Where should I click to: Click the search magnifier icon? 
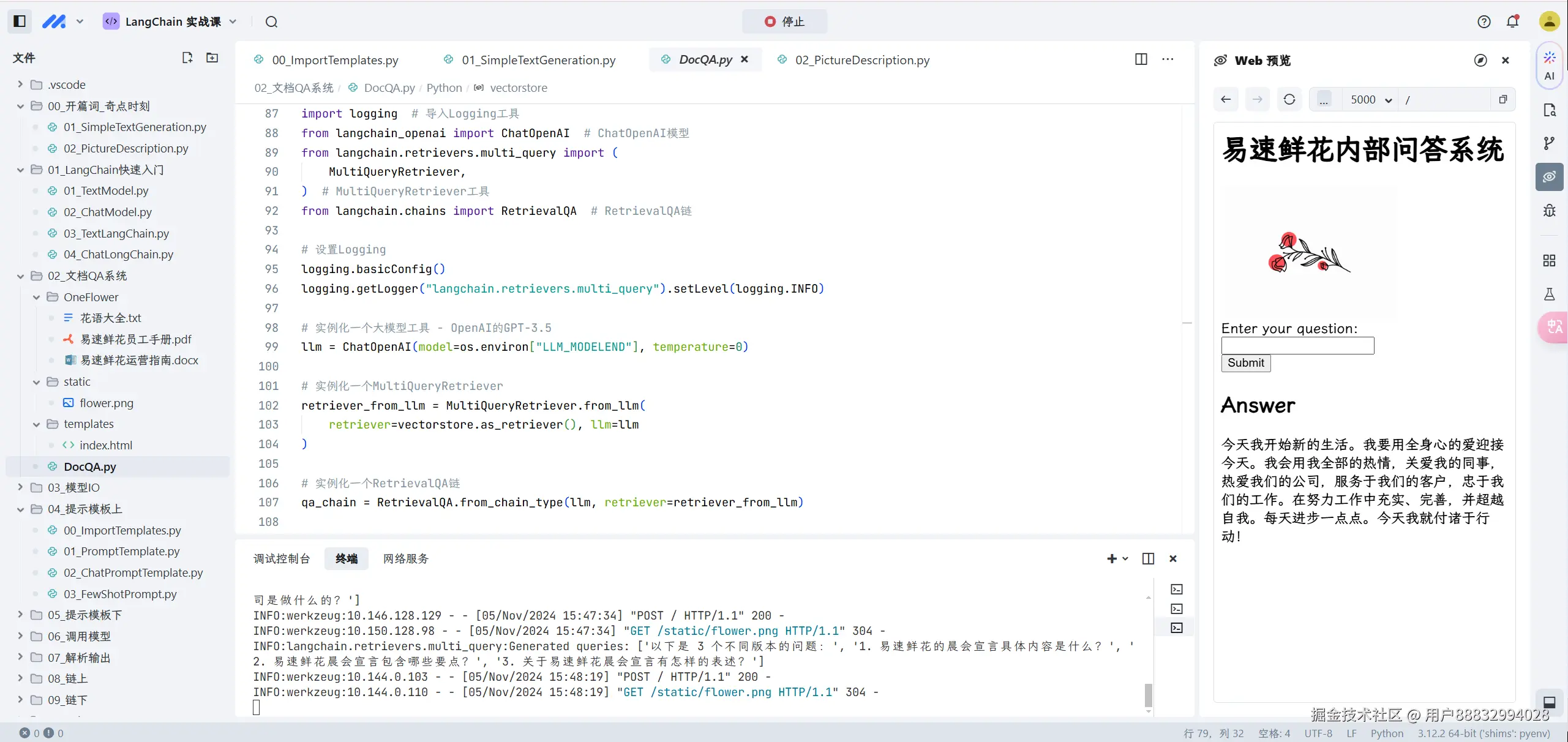tap(271, 22)
